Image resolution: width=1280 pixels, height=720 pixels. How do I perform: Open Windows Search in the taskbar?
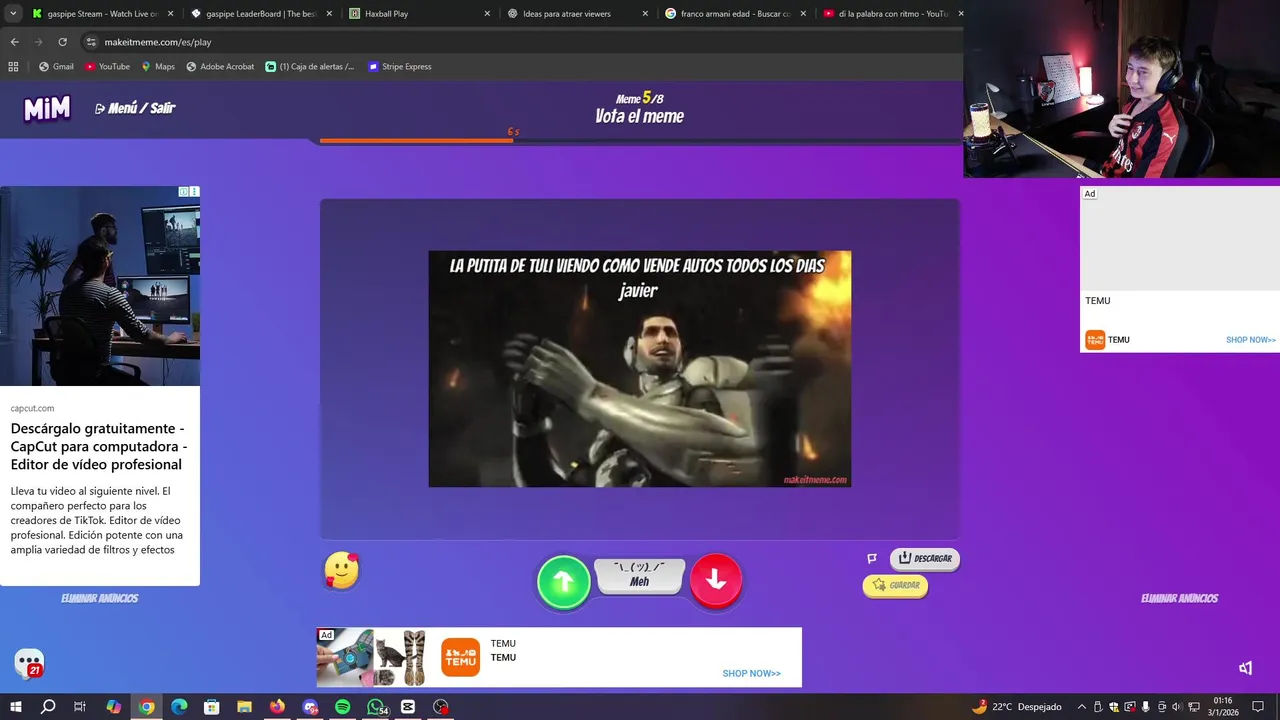coord(47,707)
